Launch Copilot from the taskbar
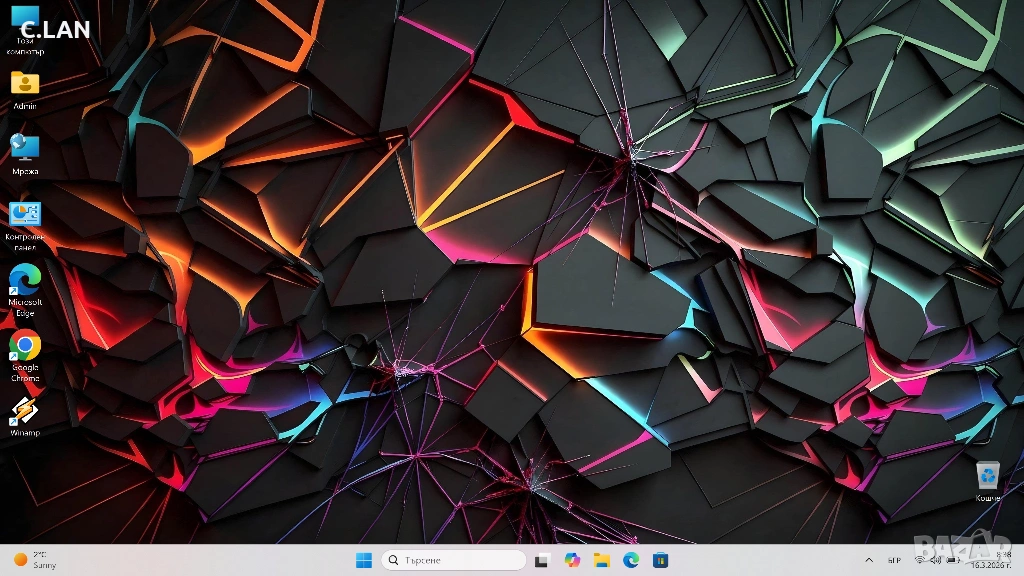The width and height of the screenshot is (1024, 576). pyautogui.click(x=572, y=560)
